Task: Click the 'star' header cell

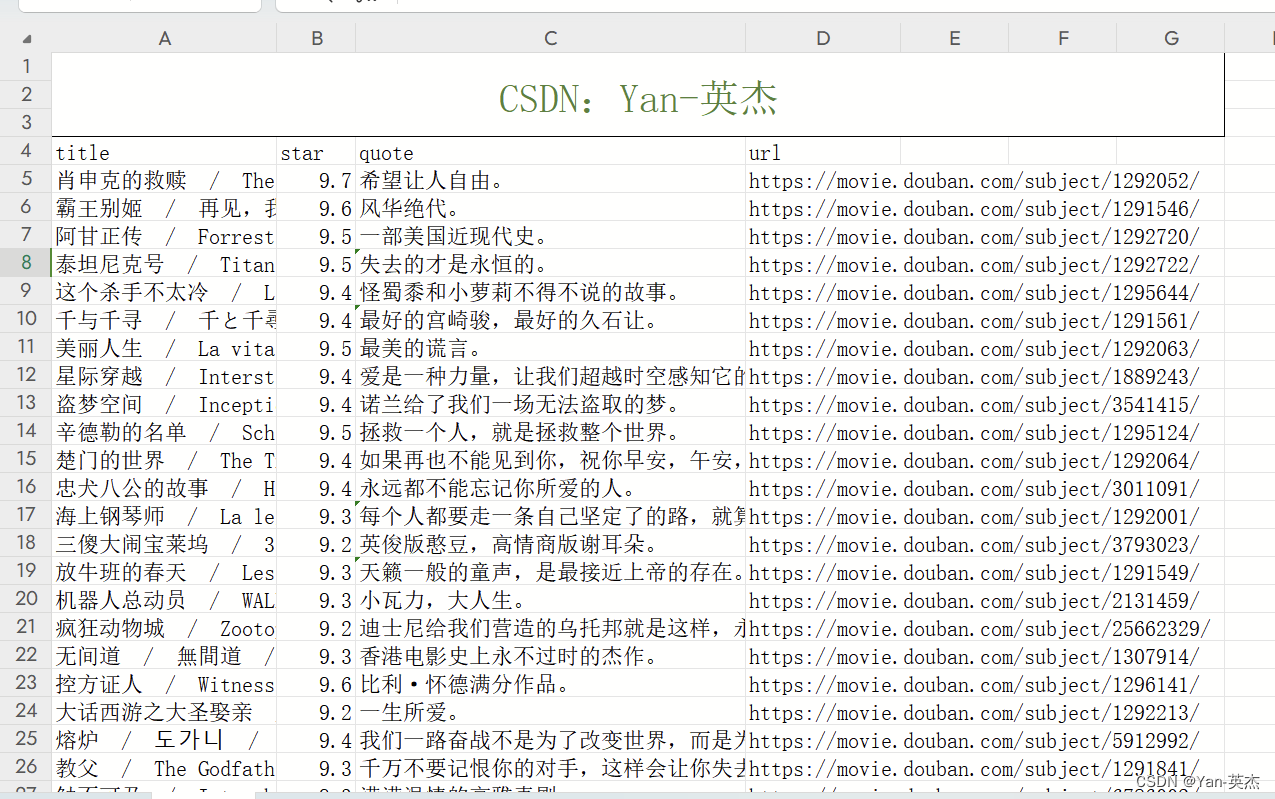Action: pyautogui.click(x=317, y=153)
